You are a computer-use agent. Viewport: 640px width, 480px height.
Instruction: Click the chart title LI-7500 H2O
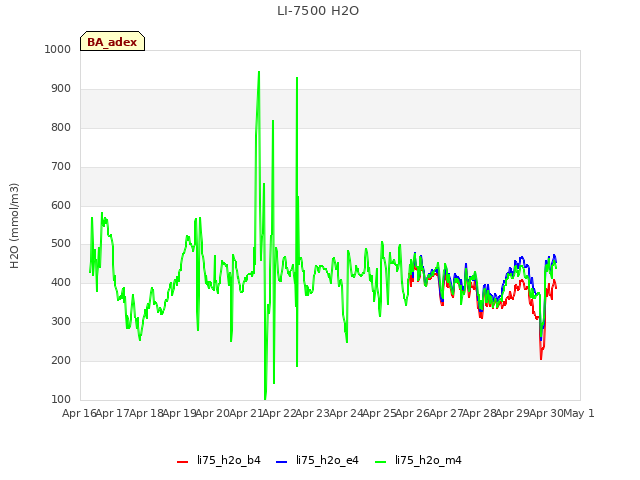tap(318, 11)
